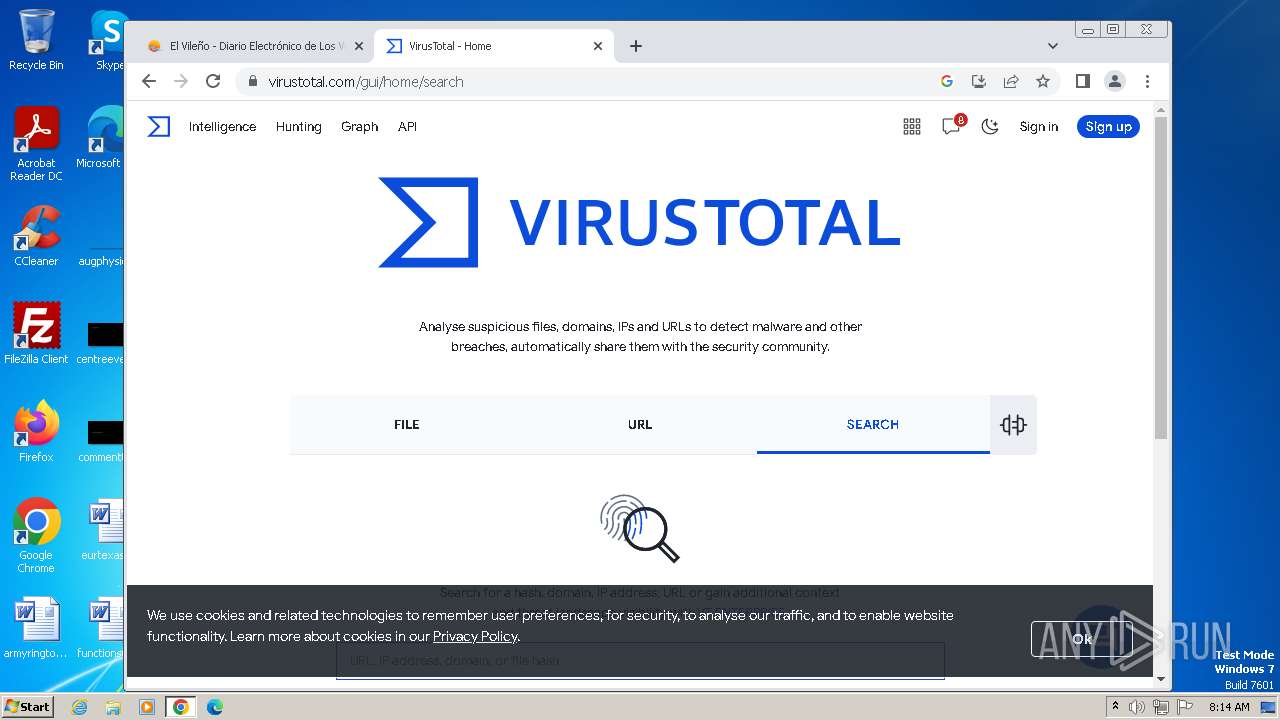Image resolution: width=1280 pixels, height=720 pixels.
Task: Close the VirusTotal - Home tab
Action: click(598, 46)
